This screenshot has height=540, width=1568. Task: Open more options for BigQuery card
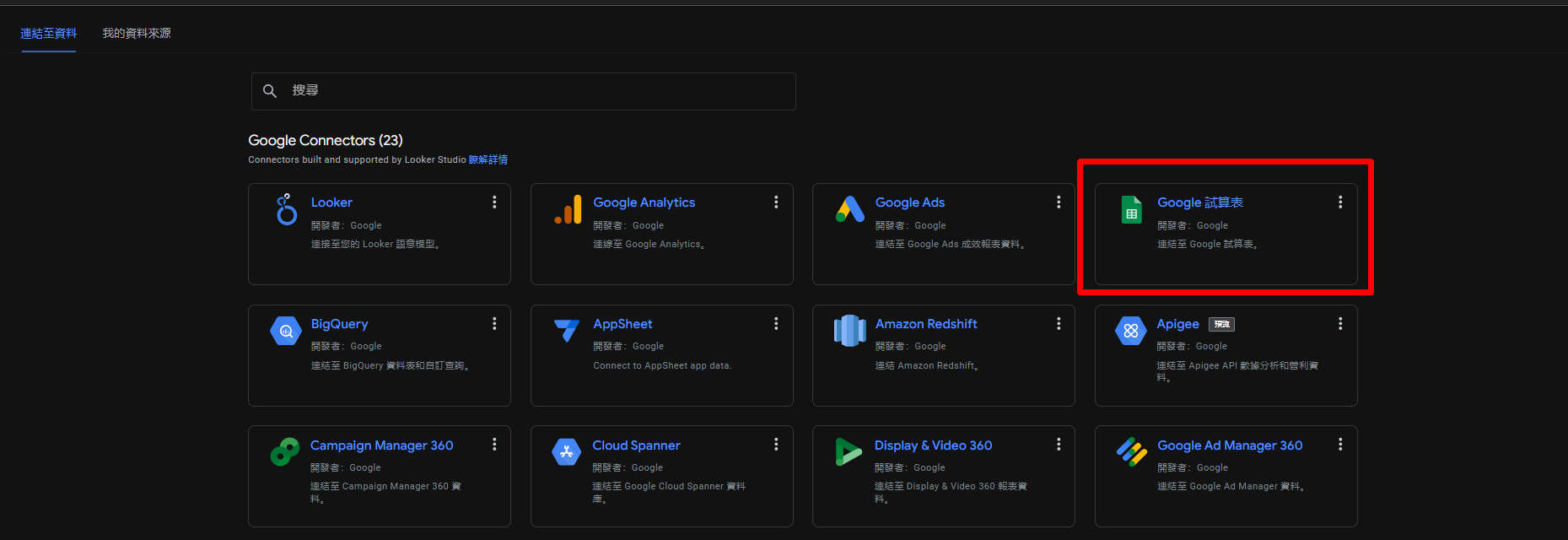click(494, 324)
